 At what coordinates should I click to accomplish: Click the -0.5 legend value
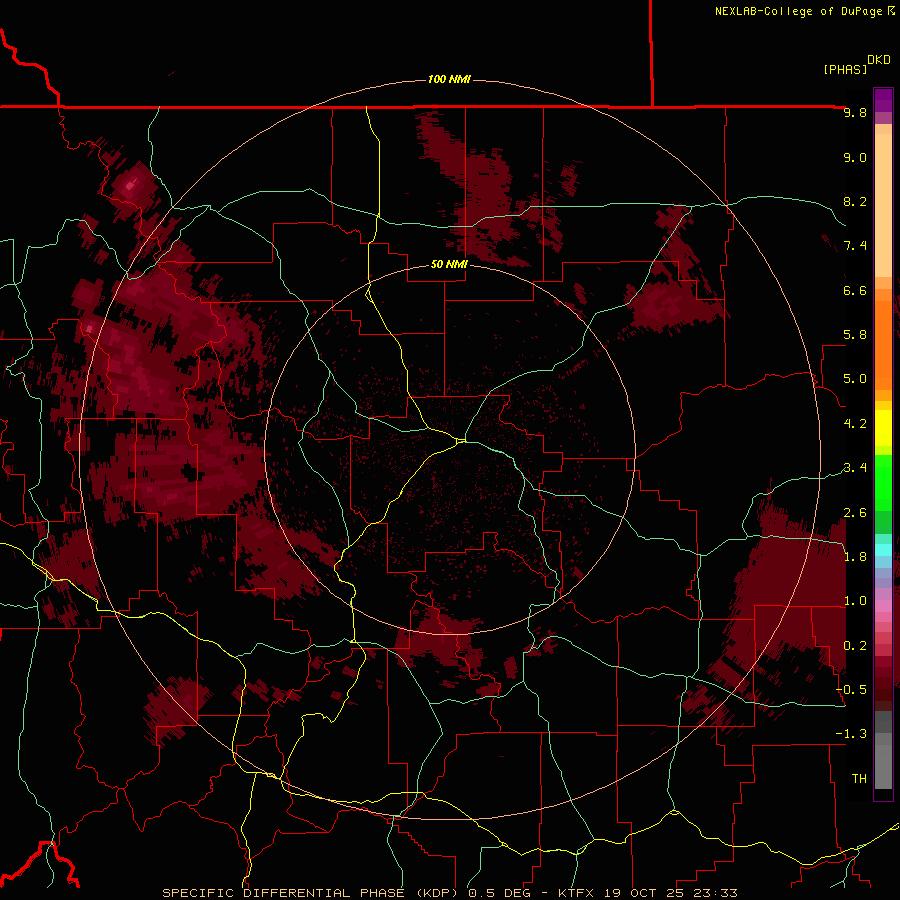[x=851, y=690]
